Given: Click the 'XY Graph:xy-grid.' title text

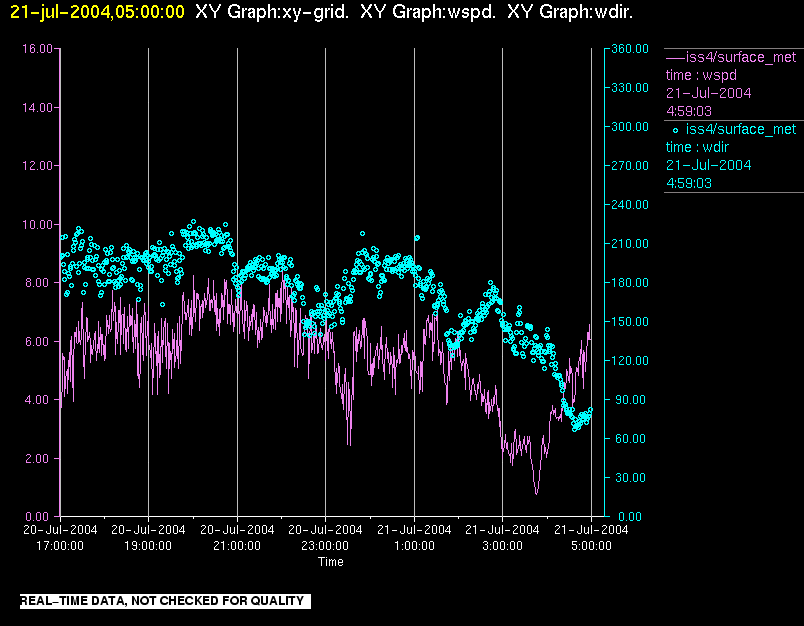Looking at the screenshot, I should click(x=272, y=12).
